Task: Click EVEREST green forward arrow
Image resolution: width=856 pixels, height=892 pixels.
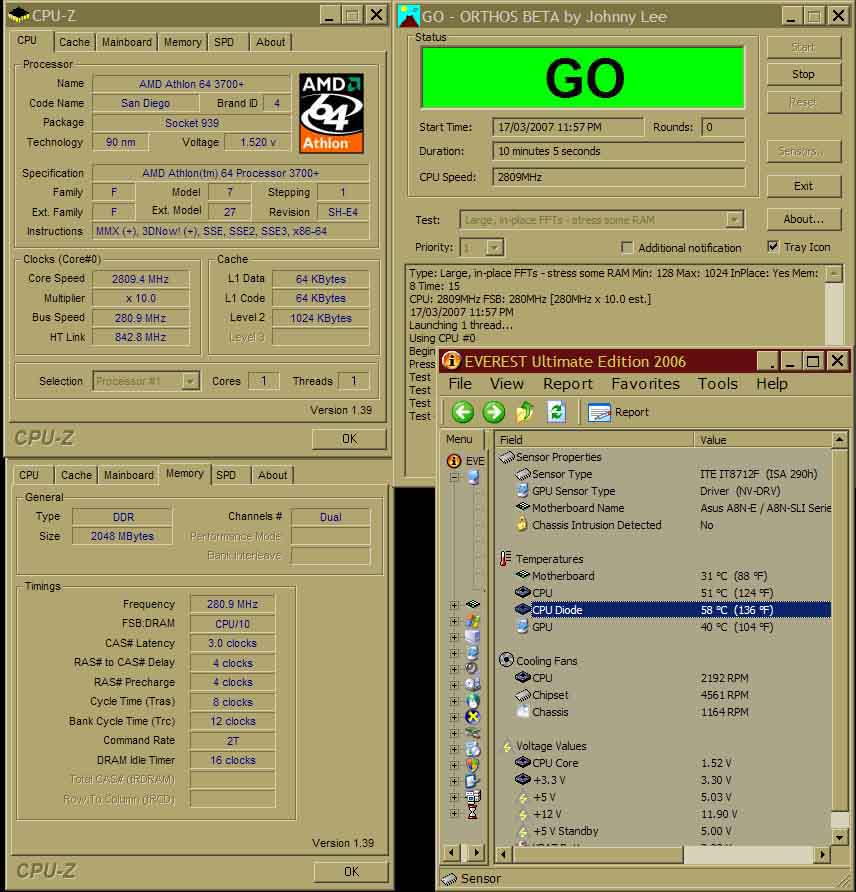Action: tap(493, 411)
